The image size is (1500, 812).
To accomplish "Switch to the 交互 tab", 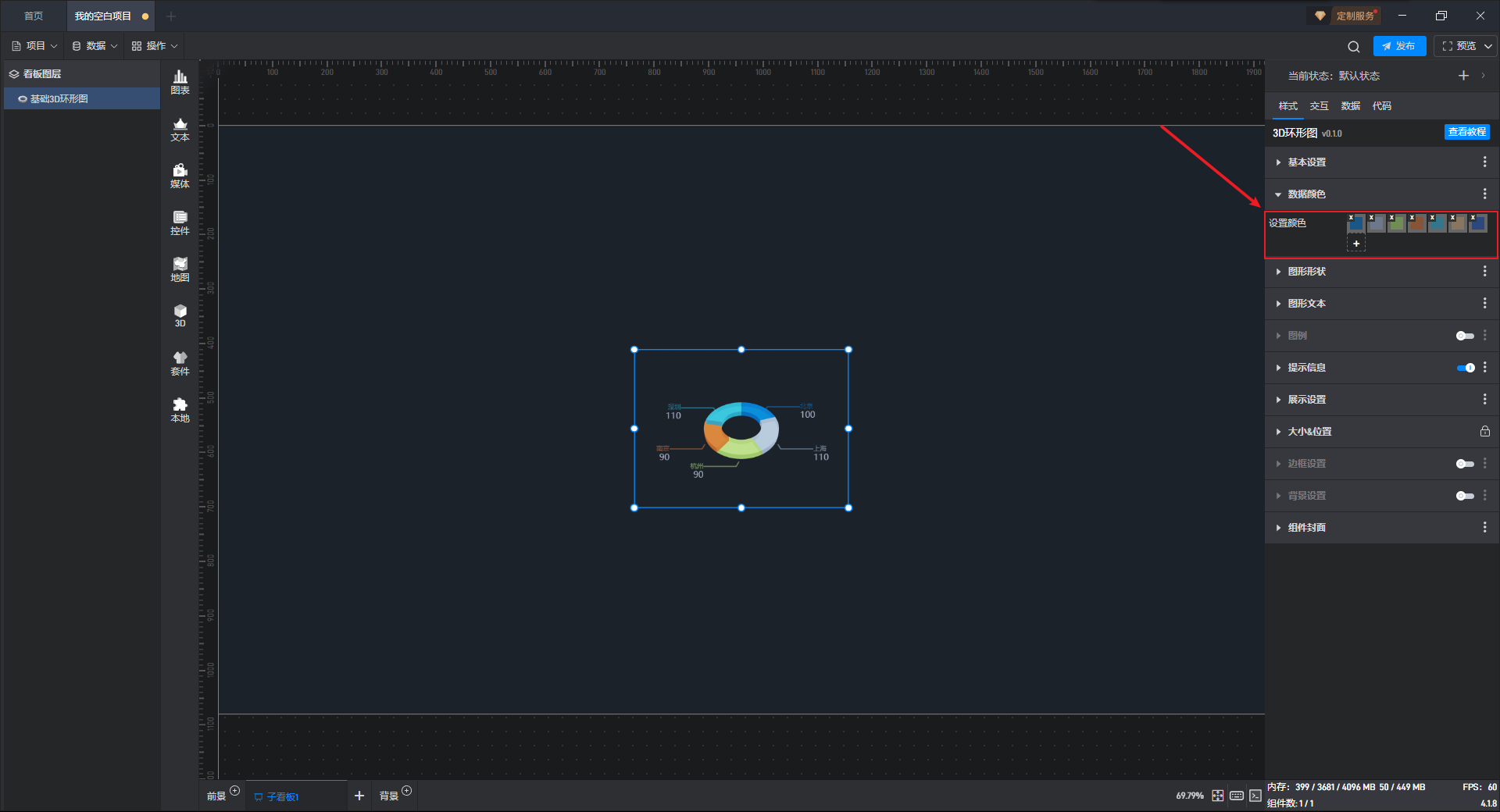I will pos(1319,106).
